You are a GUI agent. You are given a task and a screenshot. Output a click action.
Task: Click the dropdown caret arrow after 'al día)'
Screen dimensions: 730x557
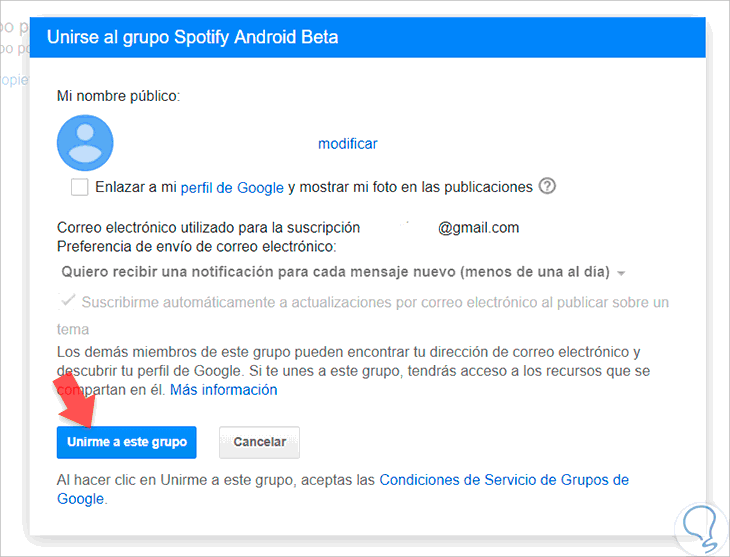[621, 273]
